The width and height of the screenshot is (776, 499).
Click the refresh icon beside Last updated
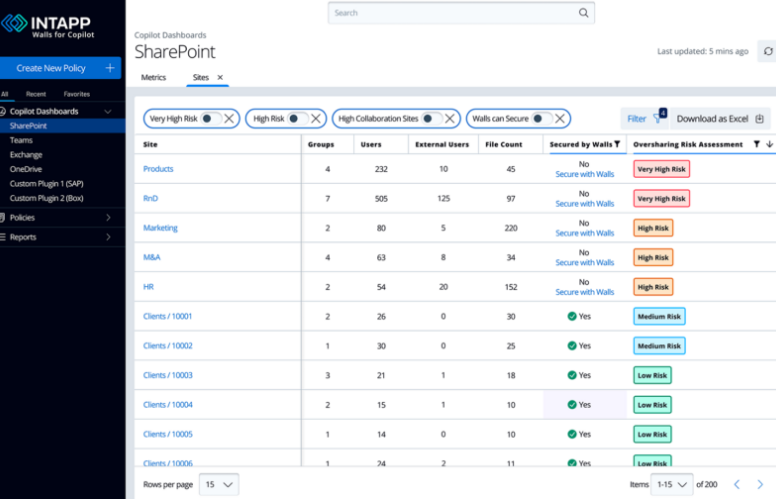coord(766,51)
